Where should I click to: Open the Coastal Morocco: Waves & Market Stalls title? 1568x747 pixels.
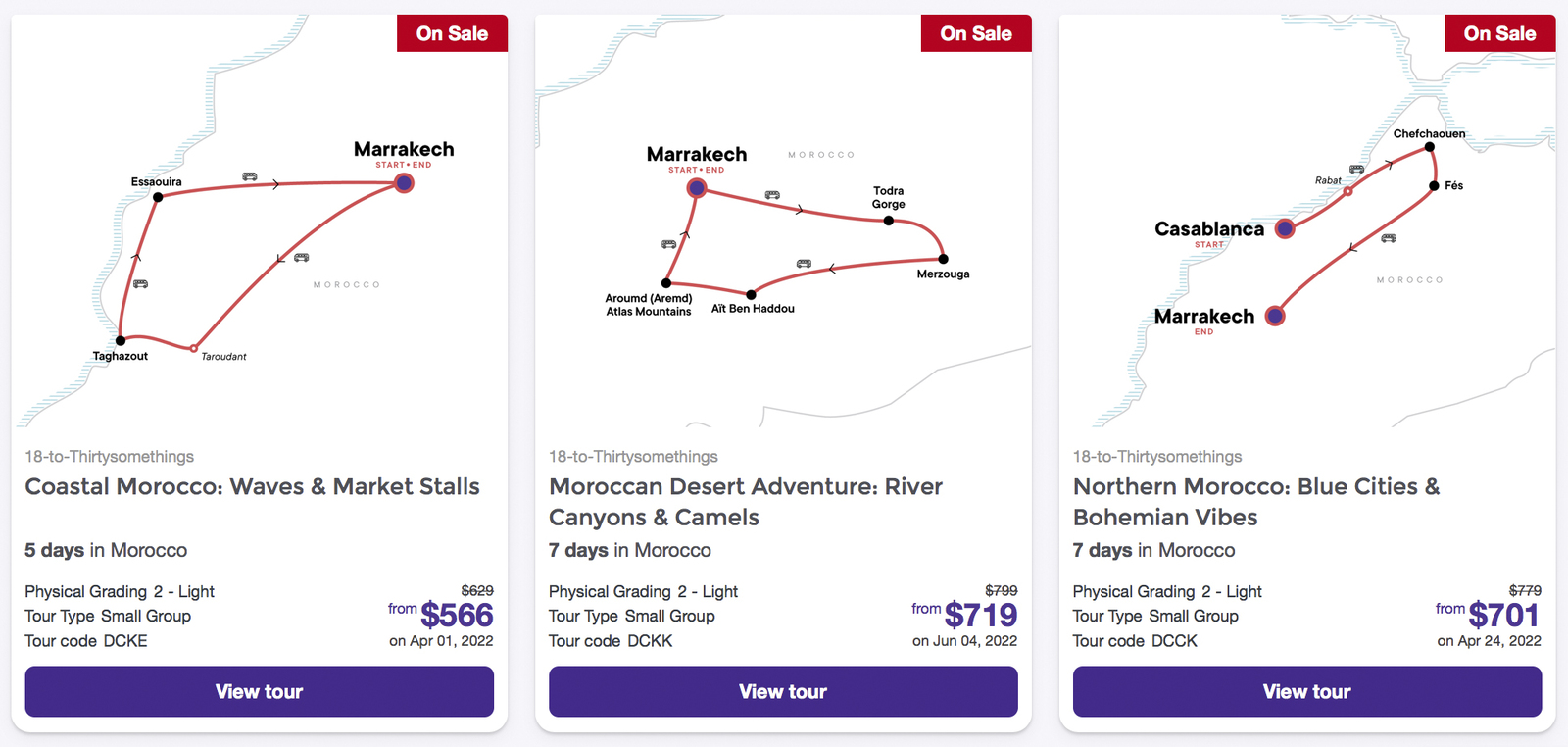coord(252,486)
